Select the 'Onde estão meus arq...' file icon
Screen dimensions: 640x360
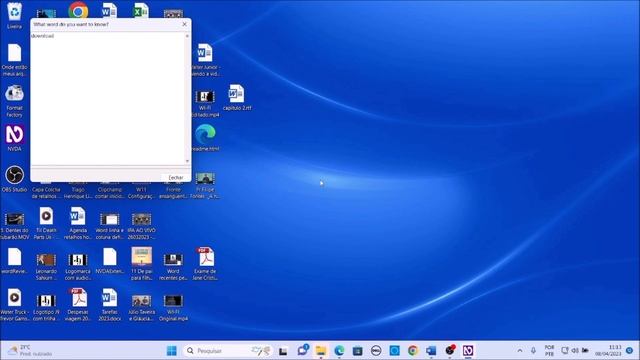click(14, 60)
